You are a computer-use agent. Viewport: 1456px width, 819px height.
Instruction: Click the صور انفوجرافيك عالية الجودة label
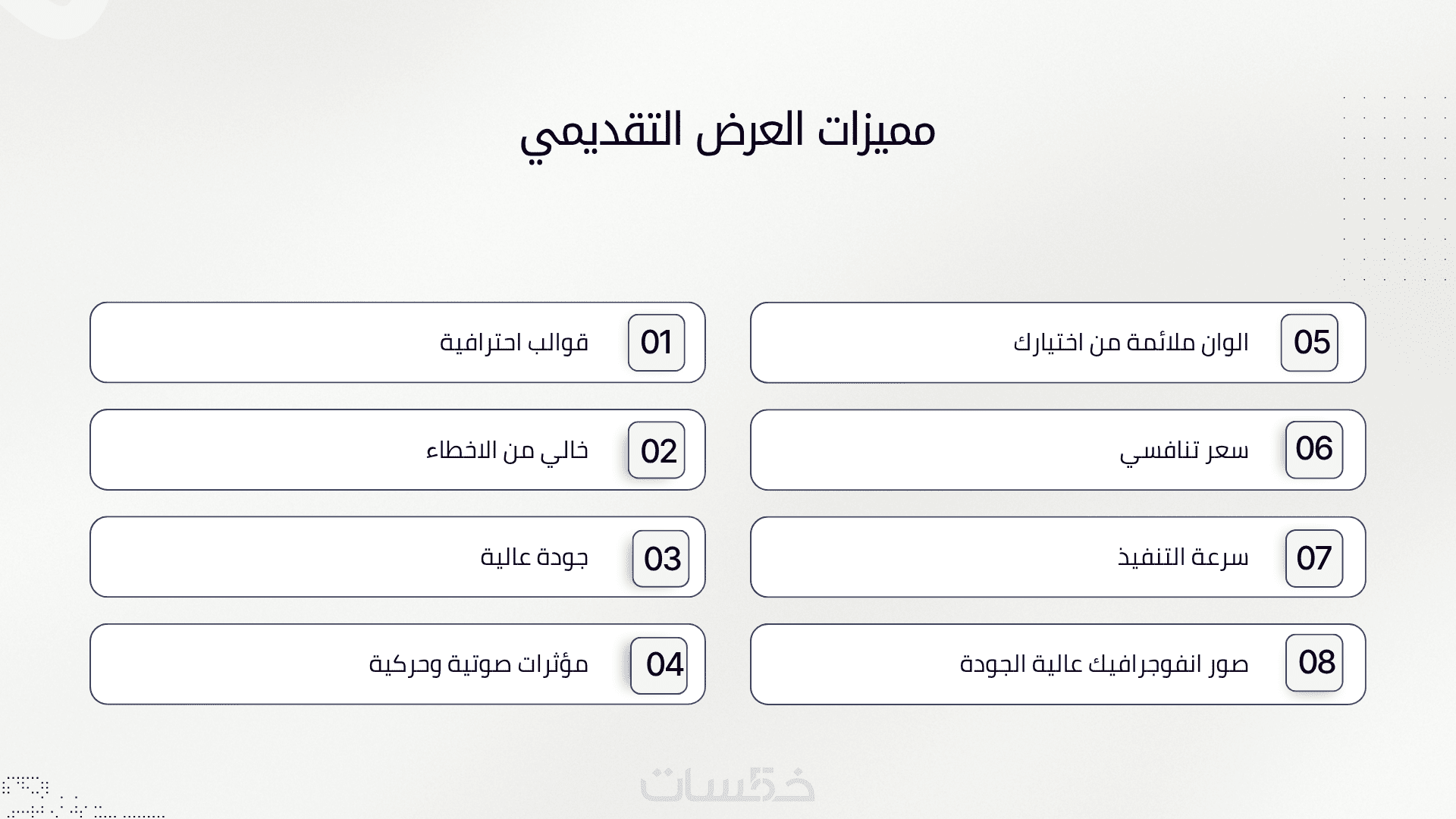coord(1104,665)
